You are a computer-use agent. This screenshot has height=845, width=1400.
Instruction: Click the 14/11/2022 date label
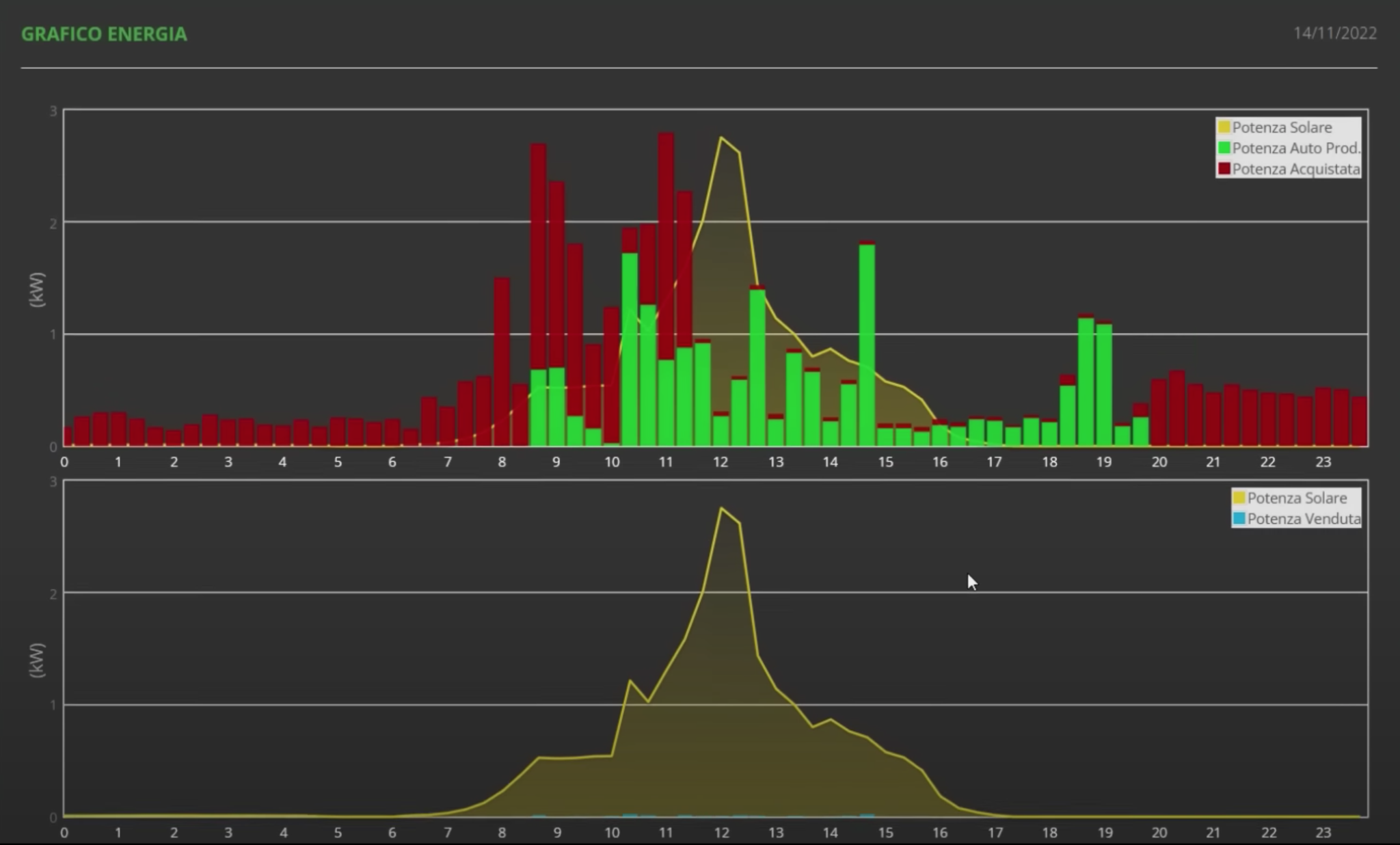pyautogui.click(x=1334, y=33)
